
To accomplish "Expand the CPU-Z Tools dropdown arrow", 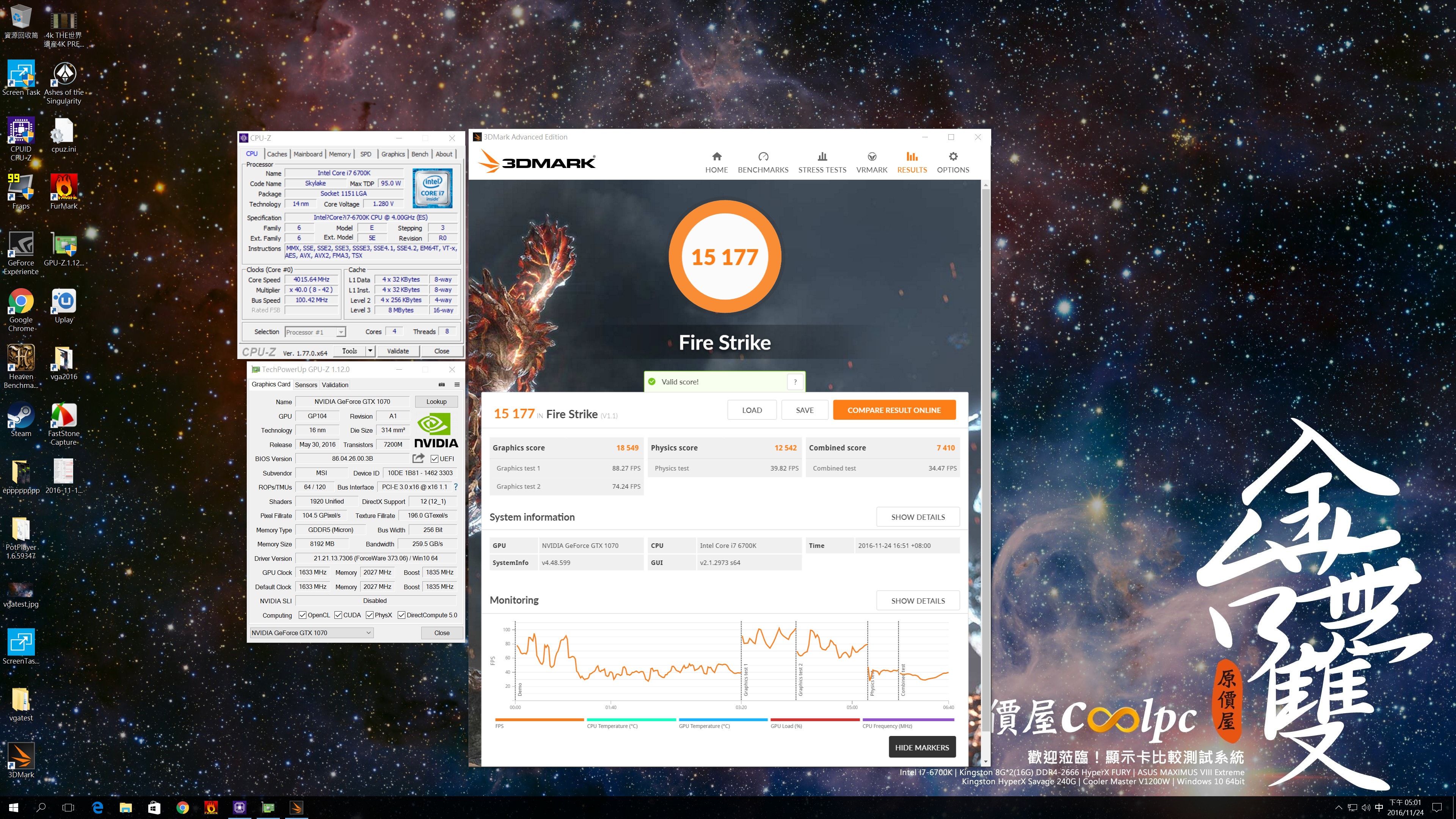I will coord(370,351).
